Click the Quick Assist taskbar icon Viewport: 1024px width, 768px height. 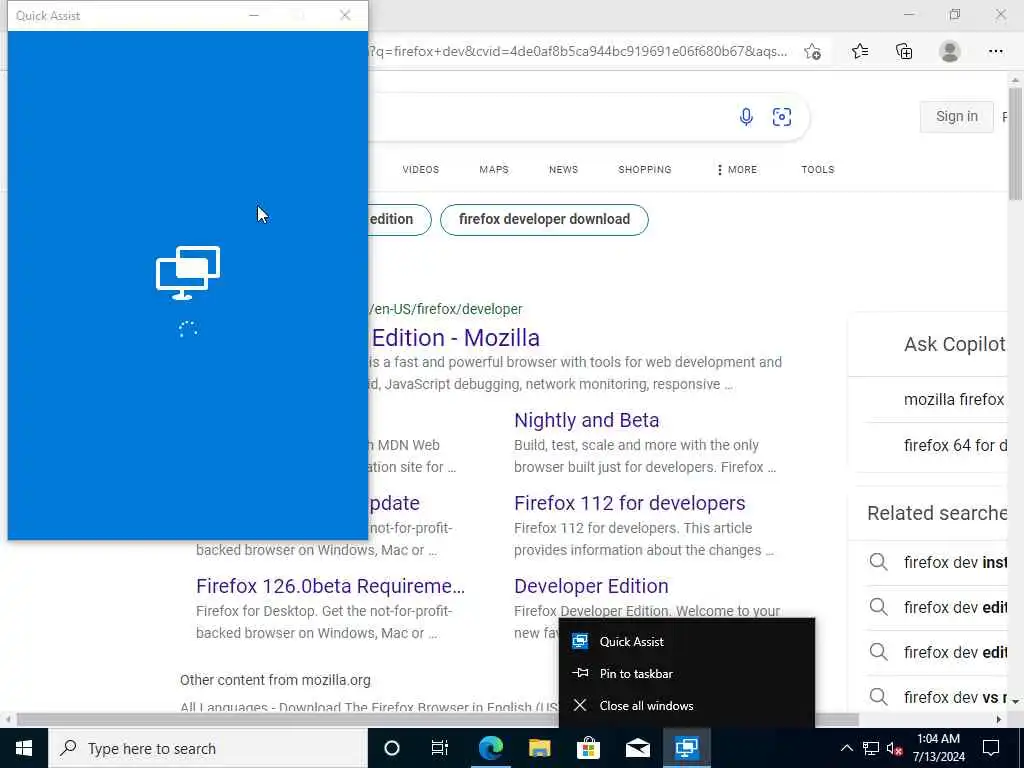tap(686, 748)
